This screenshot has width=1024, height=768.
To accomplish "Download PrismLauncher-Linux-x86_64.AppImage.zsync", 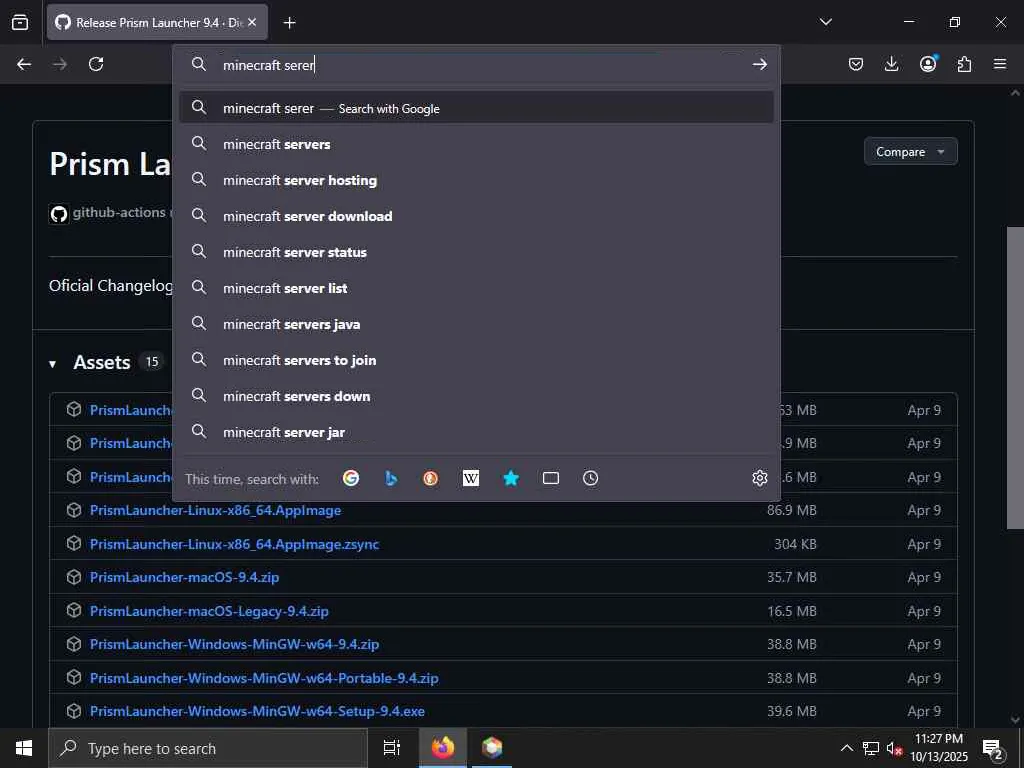I will coord(234,544).
